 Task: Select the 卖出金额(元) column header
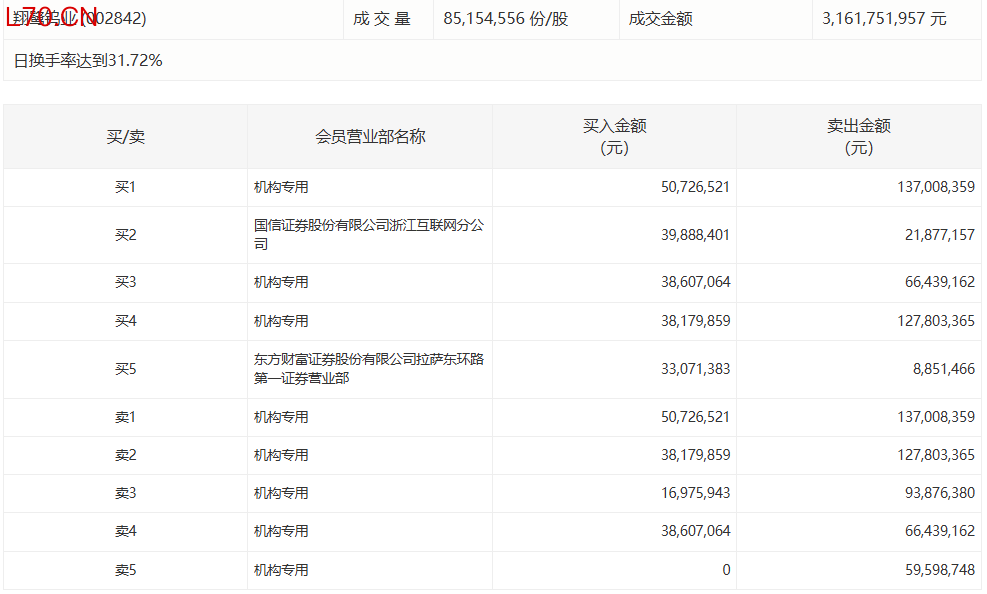[x=858, y=137]
